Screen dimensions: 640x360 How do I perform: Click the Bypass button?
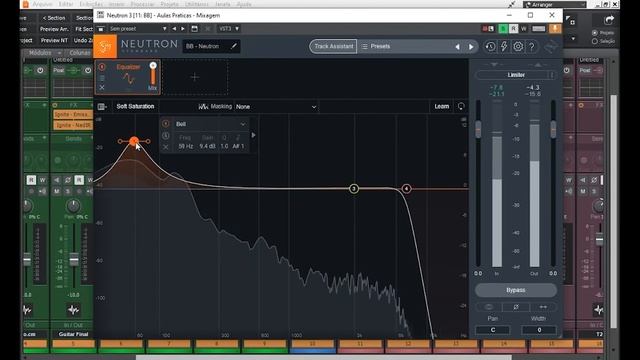516,290
